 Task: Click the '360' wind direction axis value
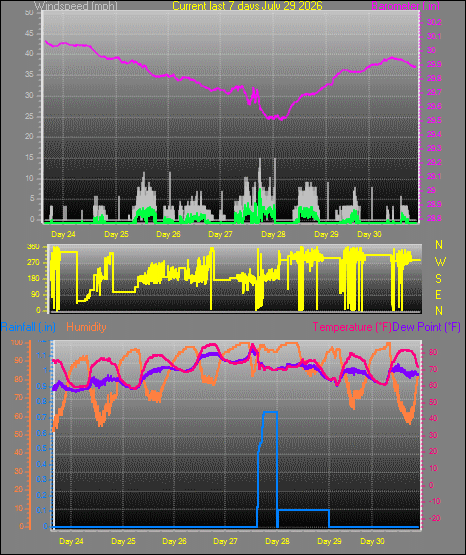coord(33,247)
